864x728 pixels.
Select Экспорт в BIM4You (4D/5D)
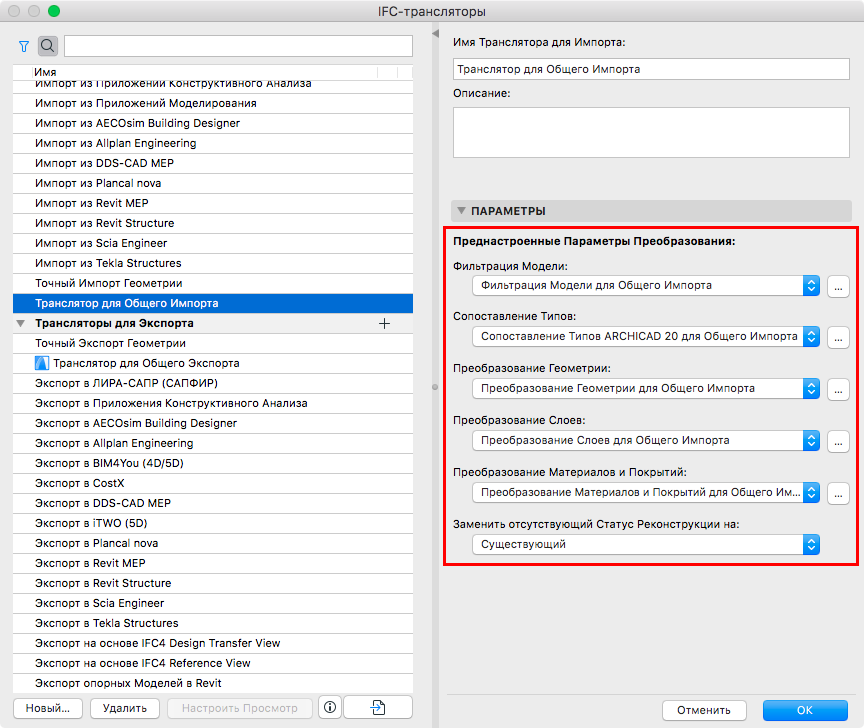[x=213, y=463]
